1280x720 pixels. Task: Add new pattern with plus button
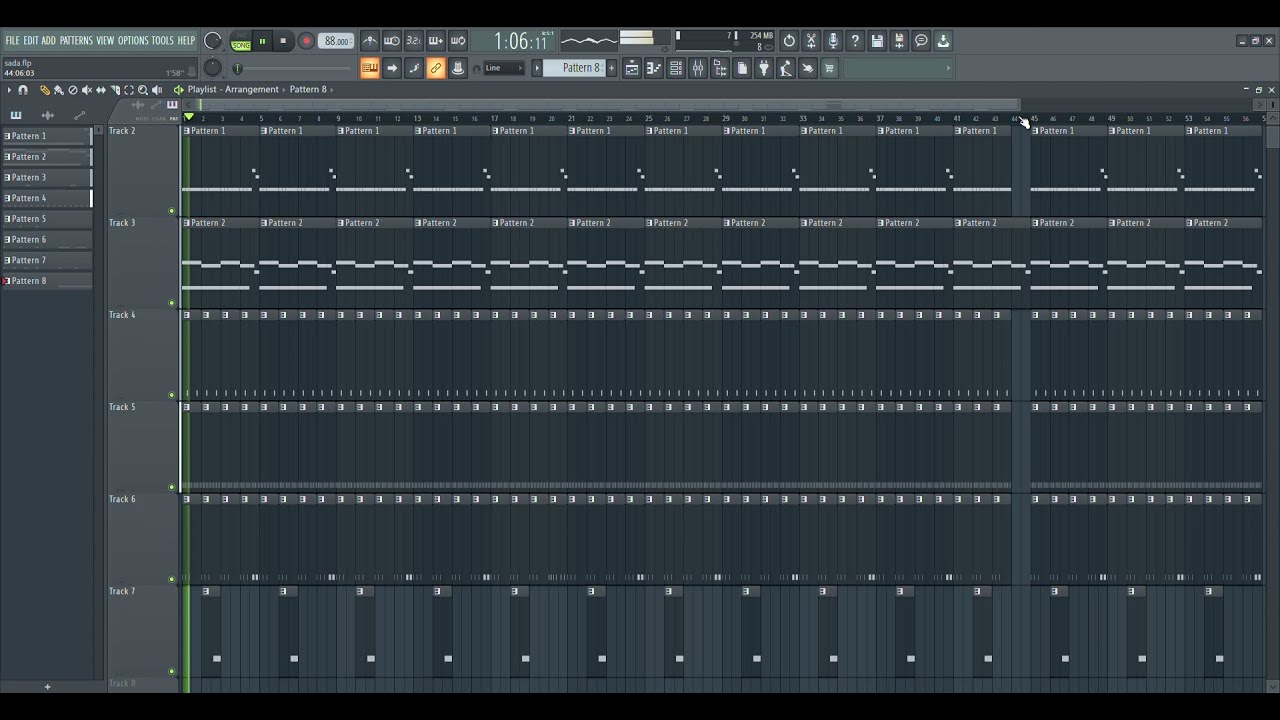pos(612,68)
